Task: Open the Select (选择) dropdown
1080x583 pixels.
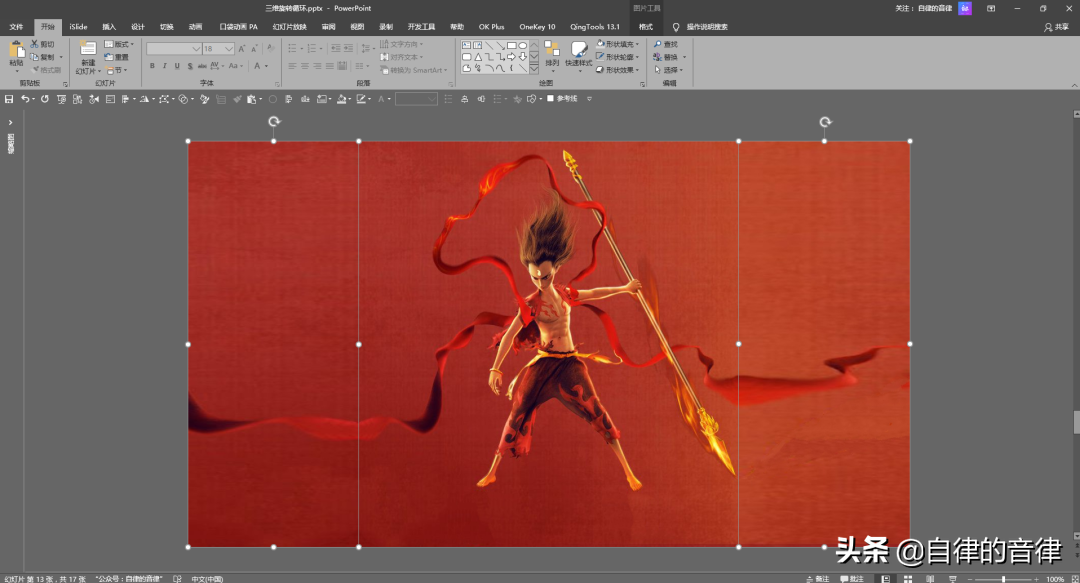Action: point(668,70)
